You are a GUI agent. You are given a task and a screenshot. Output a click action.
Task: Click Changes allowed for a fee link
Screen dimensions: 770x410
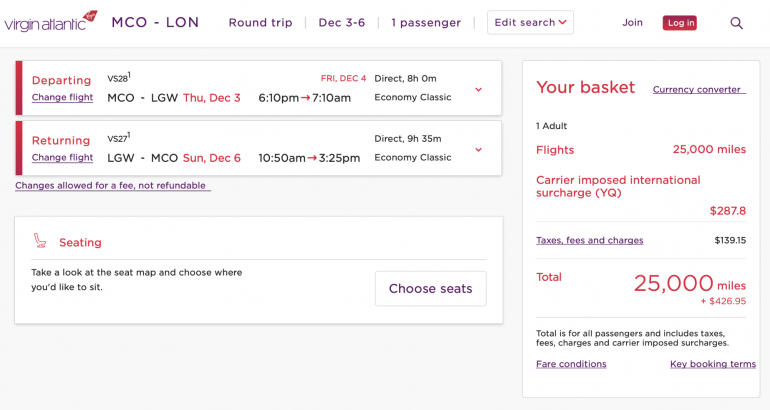click(111, 185)
